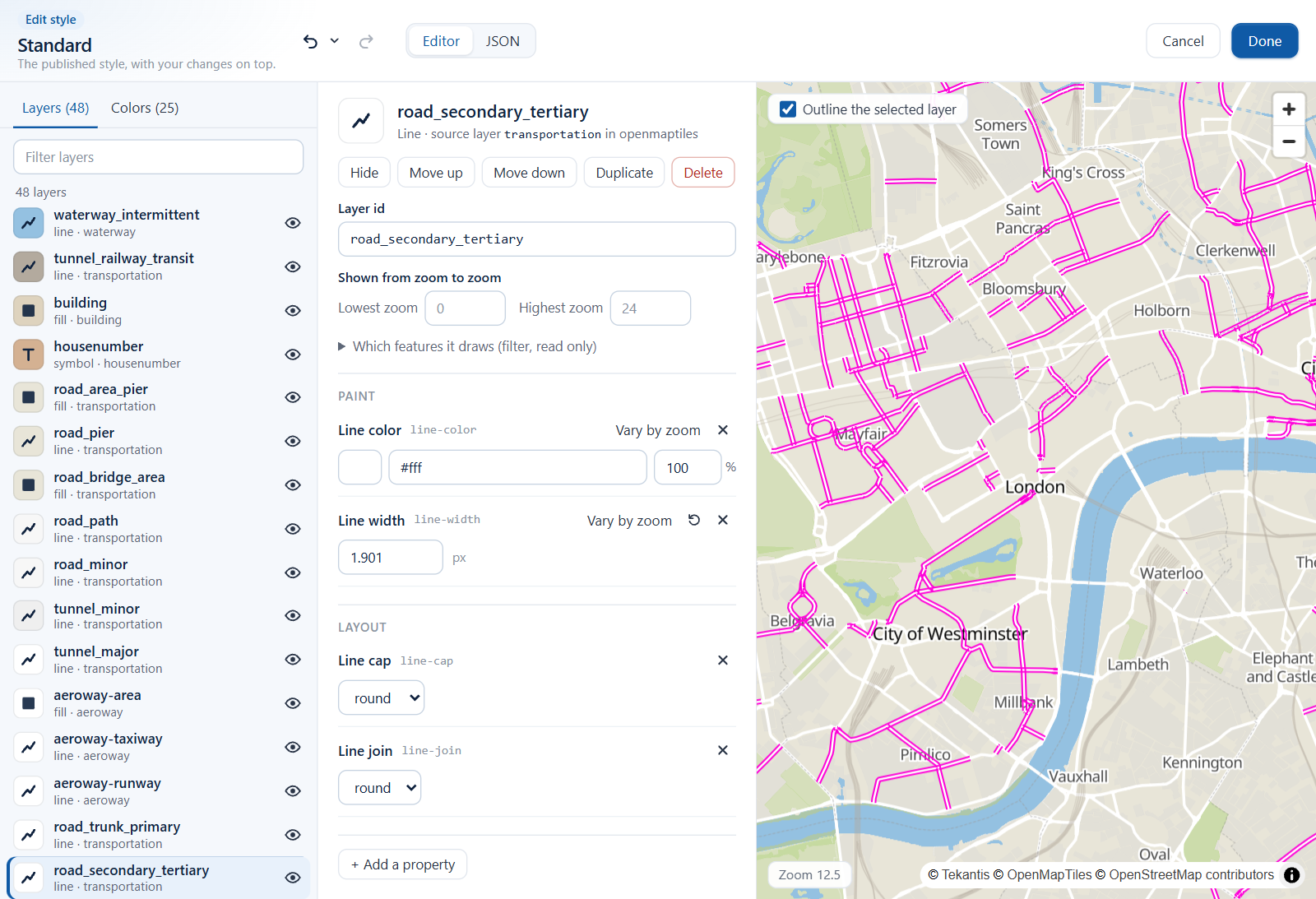Remove the Line join property
The width and height of the screenshot is (1316, 899).
tap(723, 750)
